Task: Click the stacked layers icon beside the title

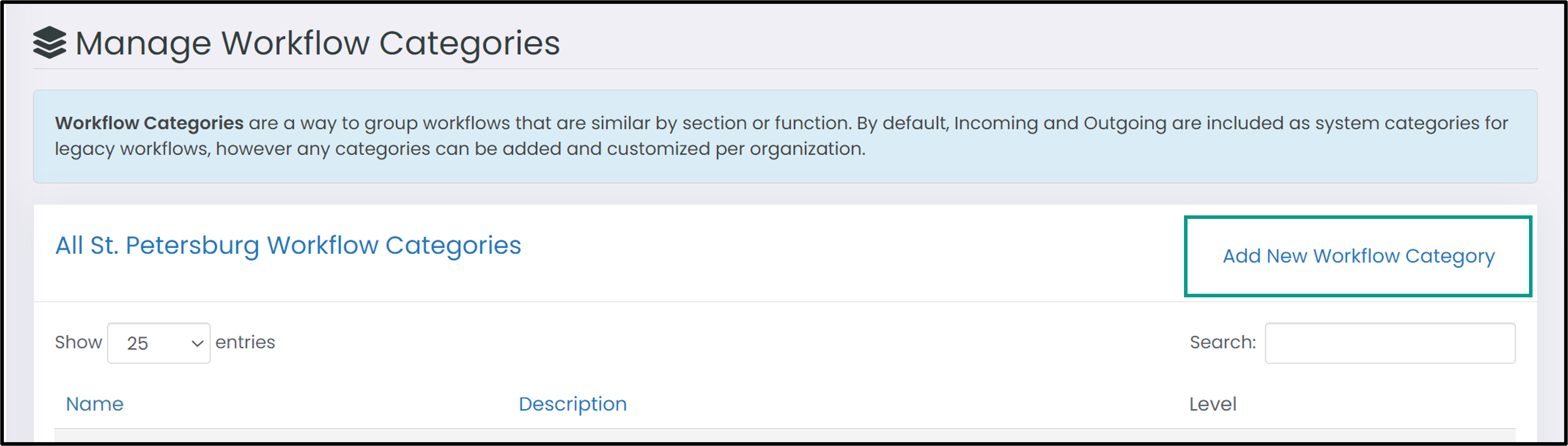Action: (x=49, y=43)
